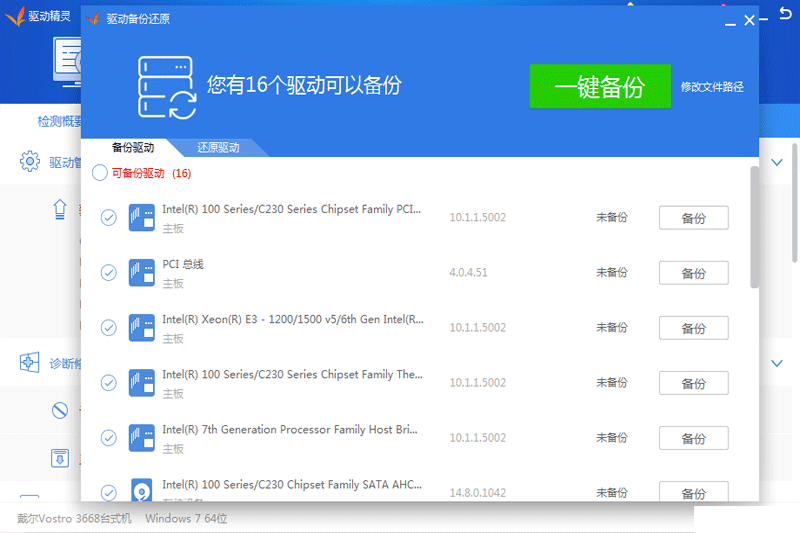Uncheck the PCI 总线 driver checkbox
Image resolution: width=800 pixels, height=533 pixels.
[109, 272]
